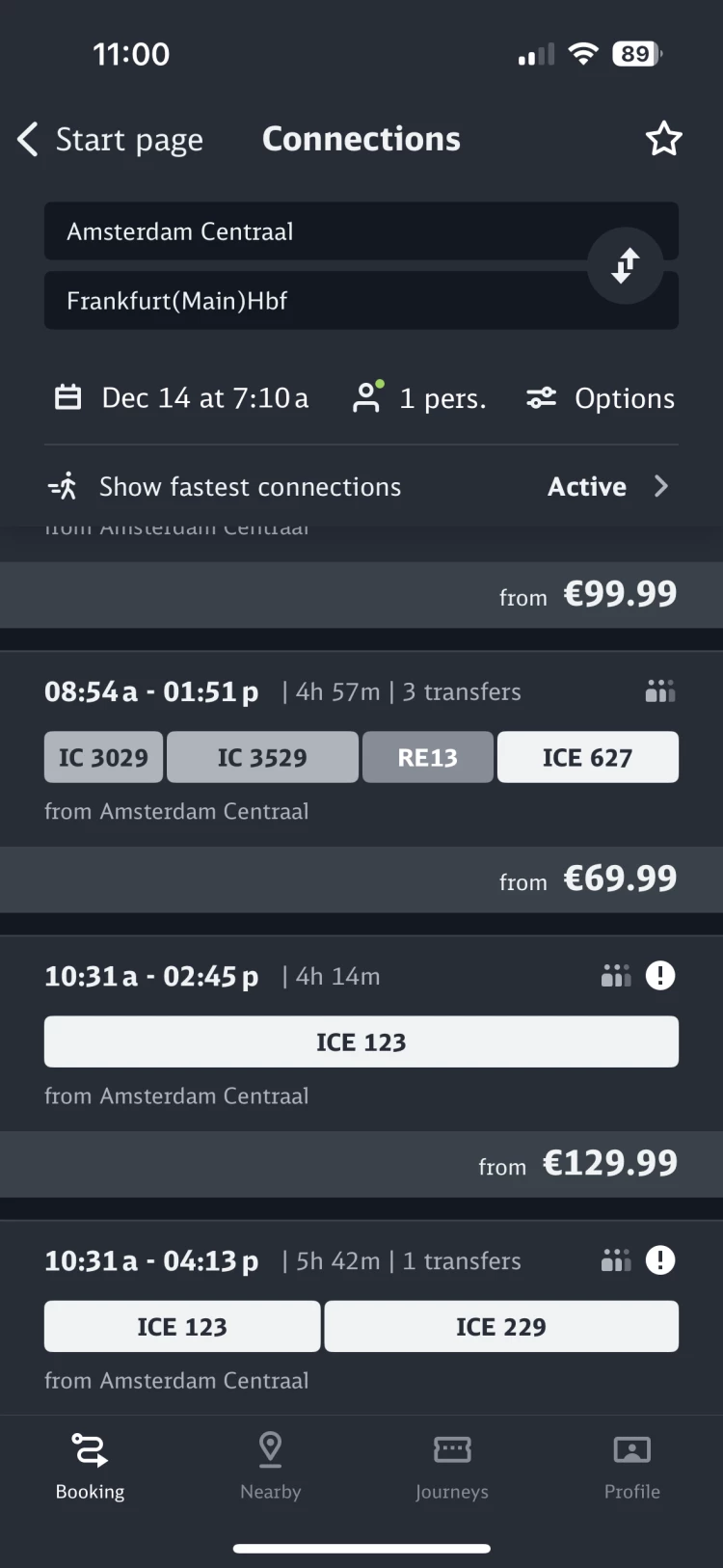Select the €69.99 fare price
This screenshot has width=723, height=1568.
coord(619,879)
